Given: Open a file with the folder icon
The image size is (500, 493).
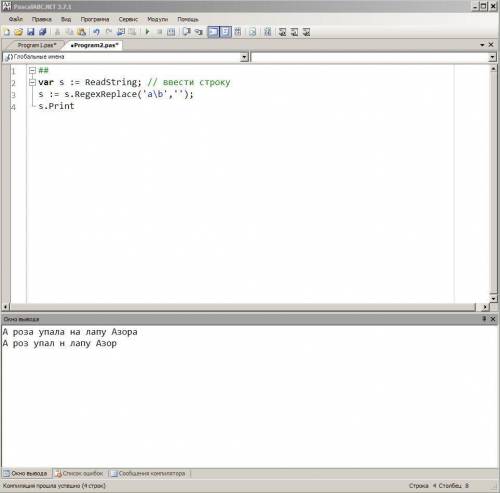Looking at the screenshot, I should [x=19, y=32].
